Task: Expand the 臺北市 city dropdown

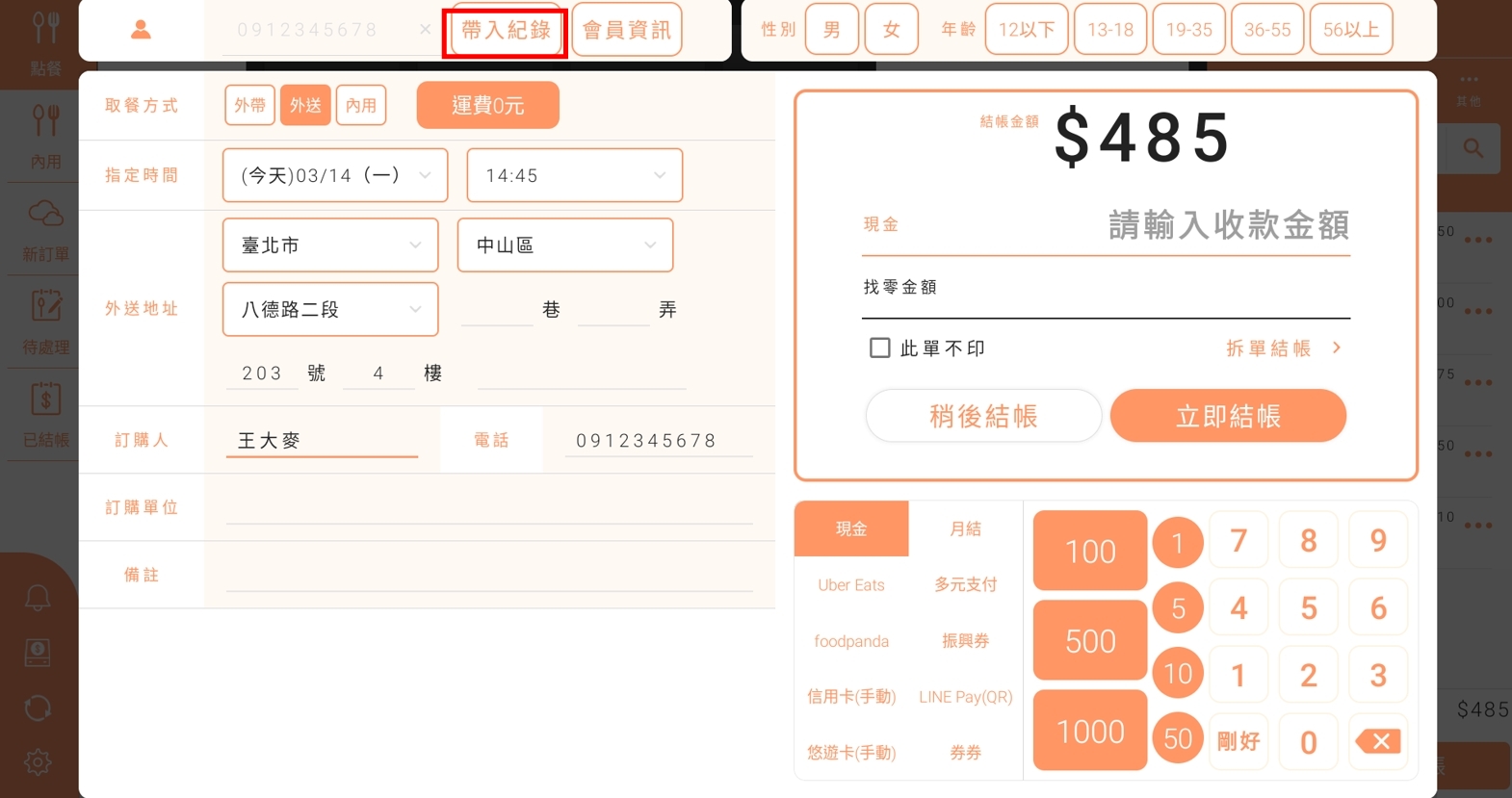Action: 330,245
